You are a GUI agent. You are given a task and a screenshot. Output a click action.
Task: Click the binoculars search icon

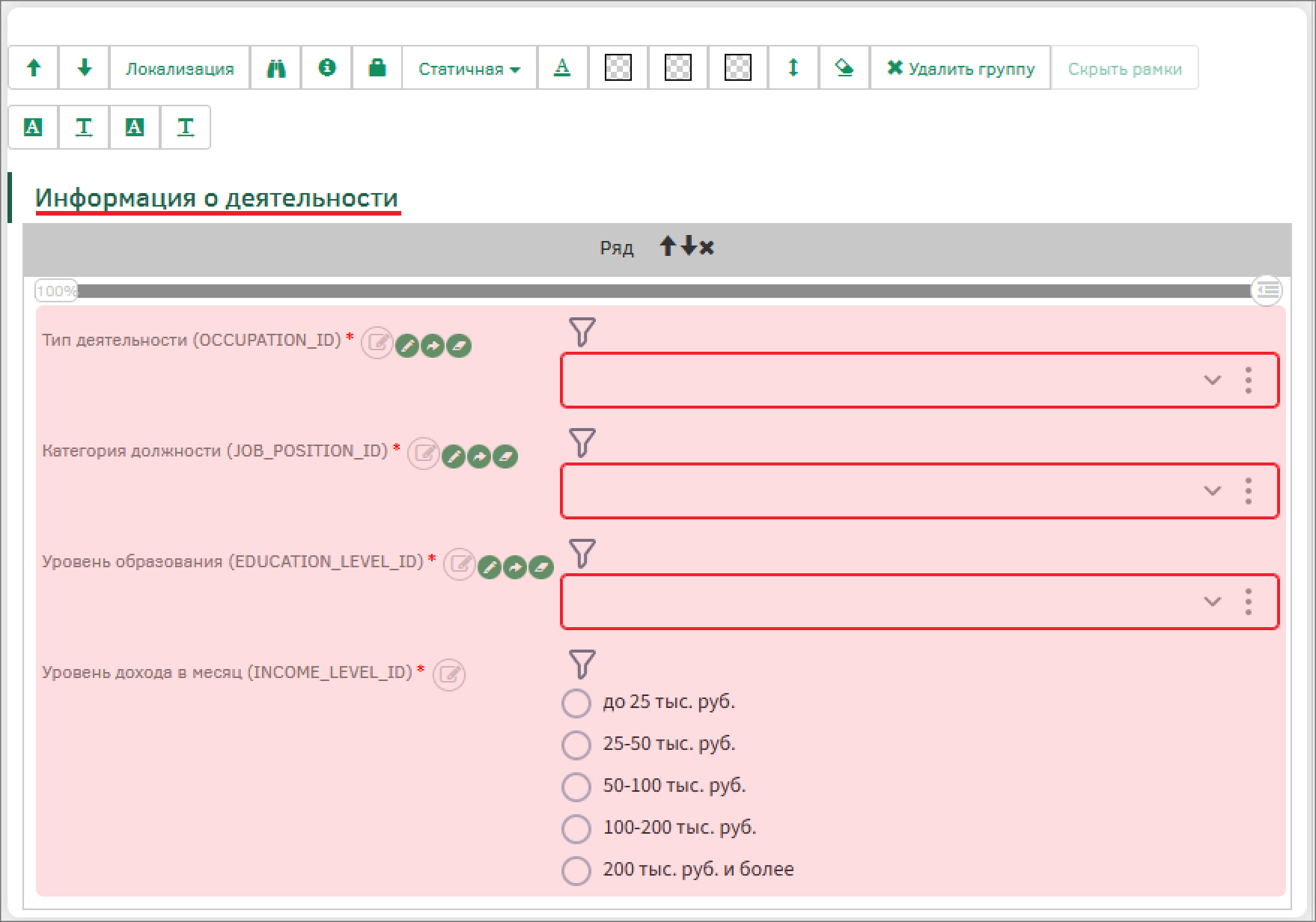click(276, 68)
